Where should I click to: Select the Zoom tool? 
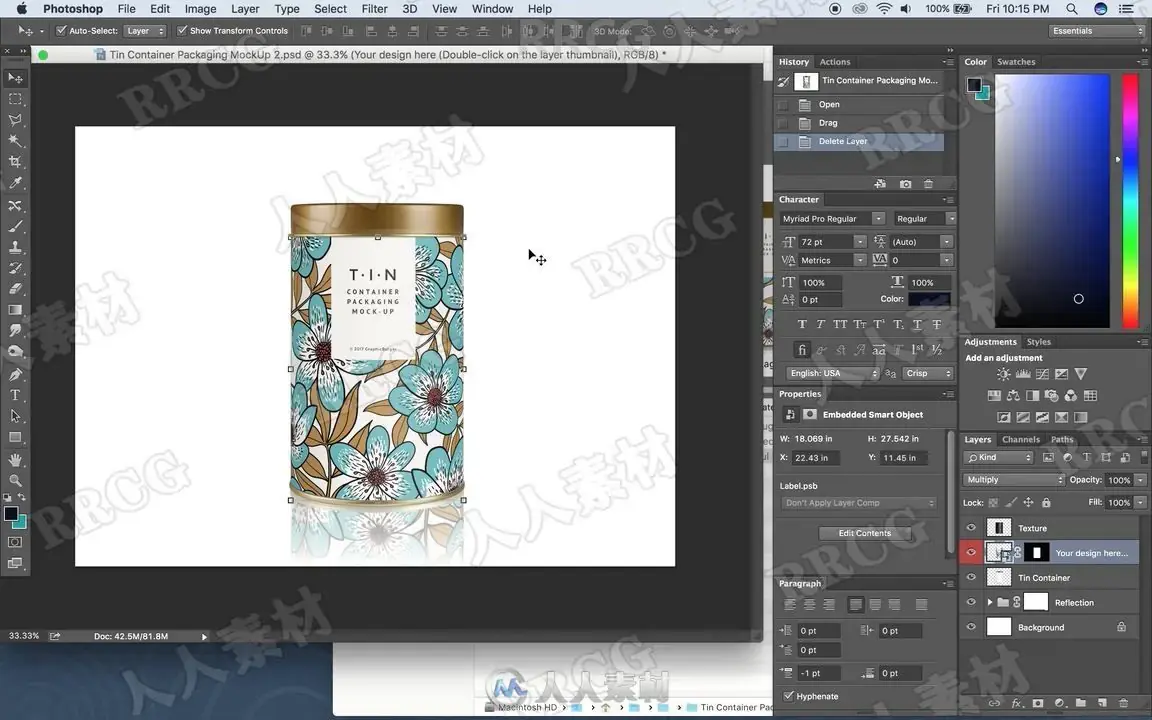[x=15, y=480]
